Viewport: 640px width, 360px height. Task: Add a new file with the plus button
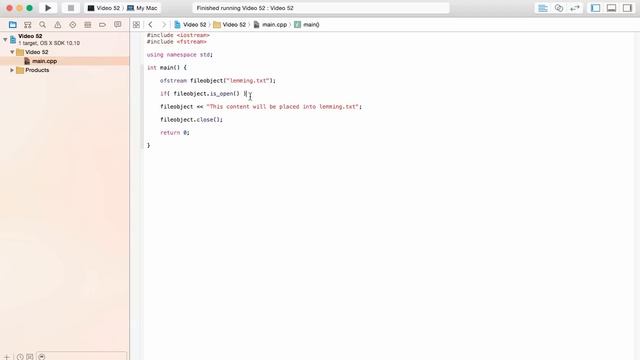pyautogui.click(x=7, y=357)
